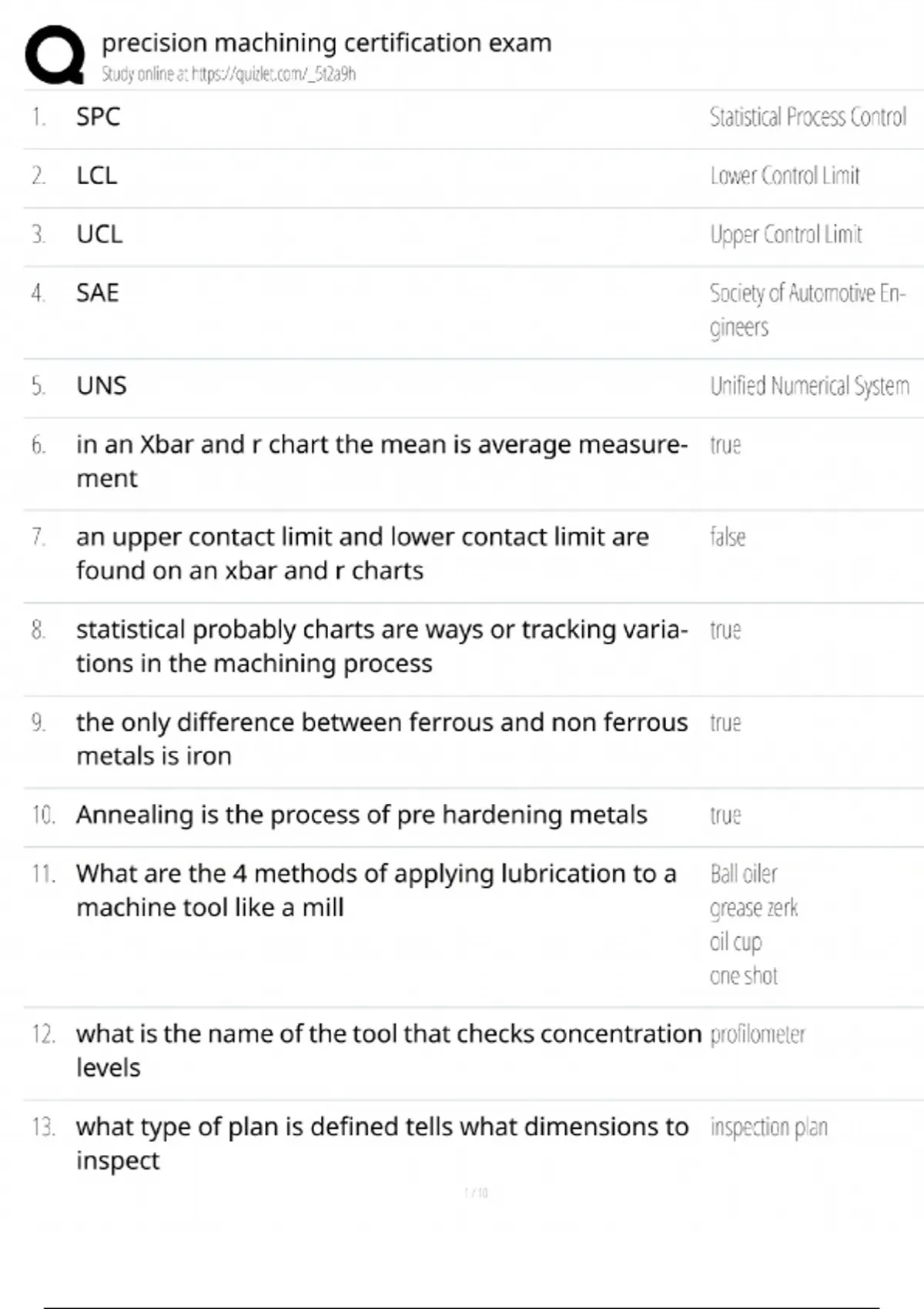Click the page number indicator at bottom
The height and width of the screenshot is (1309, 924).
coord(476,1193)
